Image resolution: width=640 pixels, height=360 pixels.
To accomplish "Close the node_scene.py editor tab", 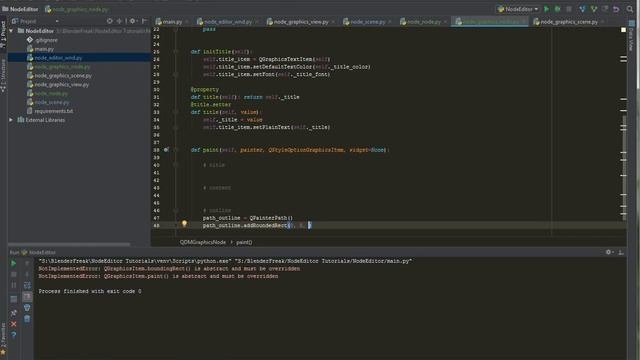I will coord(390,22).
